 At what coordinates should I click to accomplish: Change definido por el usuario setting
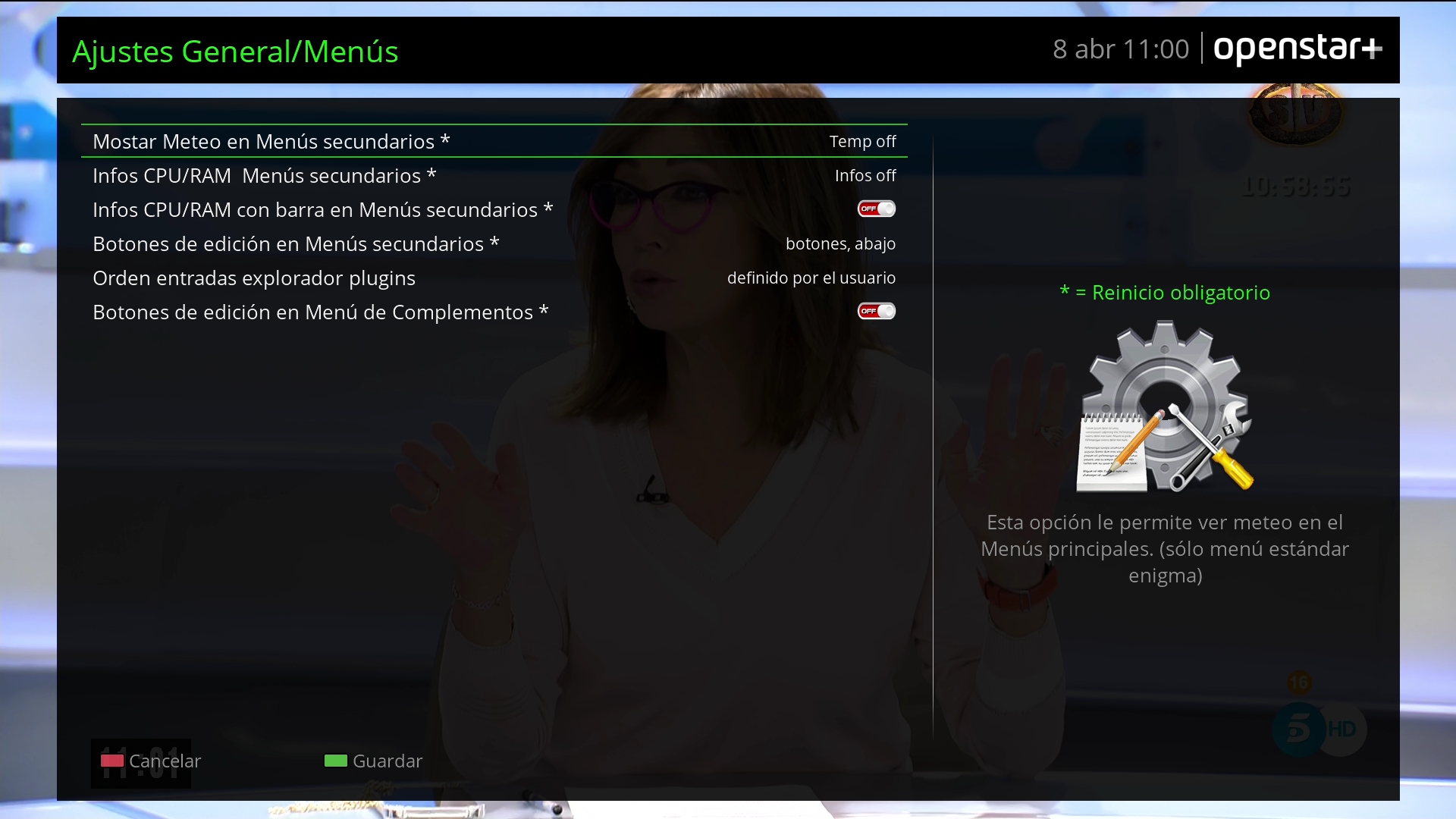click(811, 278)
